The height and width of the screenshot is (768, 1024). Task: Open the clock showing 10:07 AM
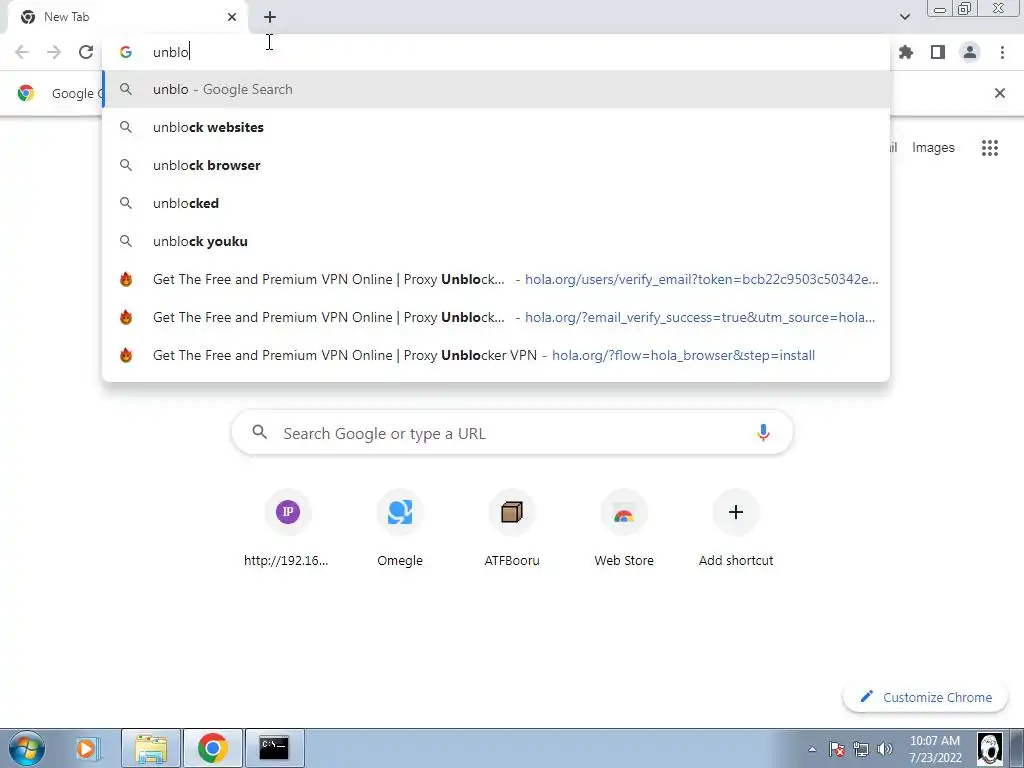point(935,749)
